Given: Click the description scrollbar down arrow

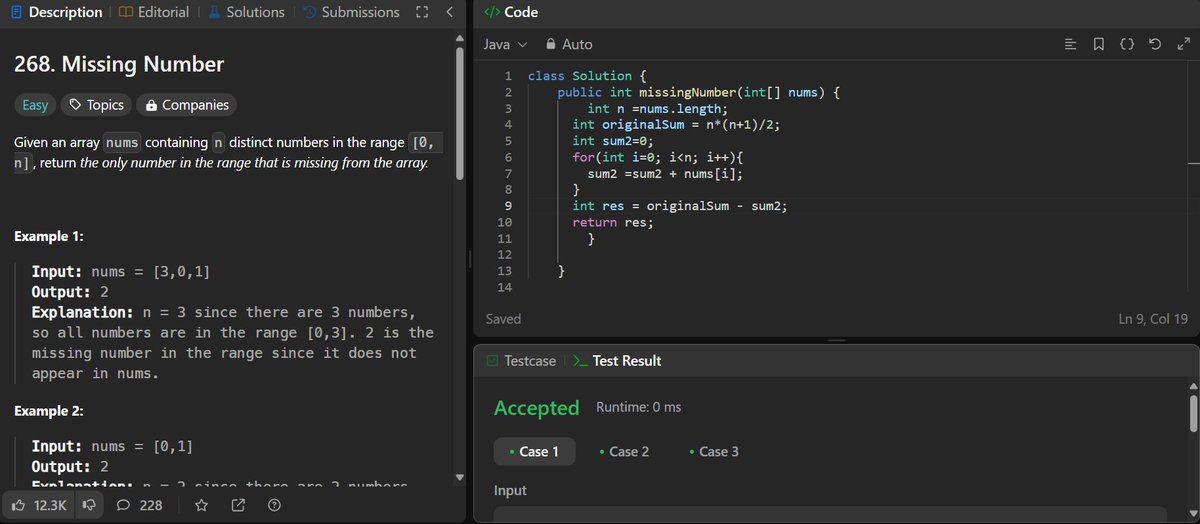Looking at the screenshot, I should pos(460,477).
